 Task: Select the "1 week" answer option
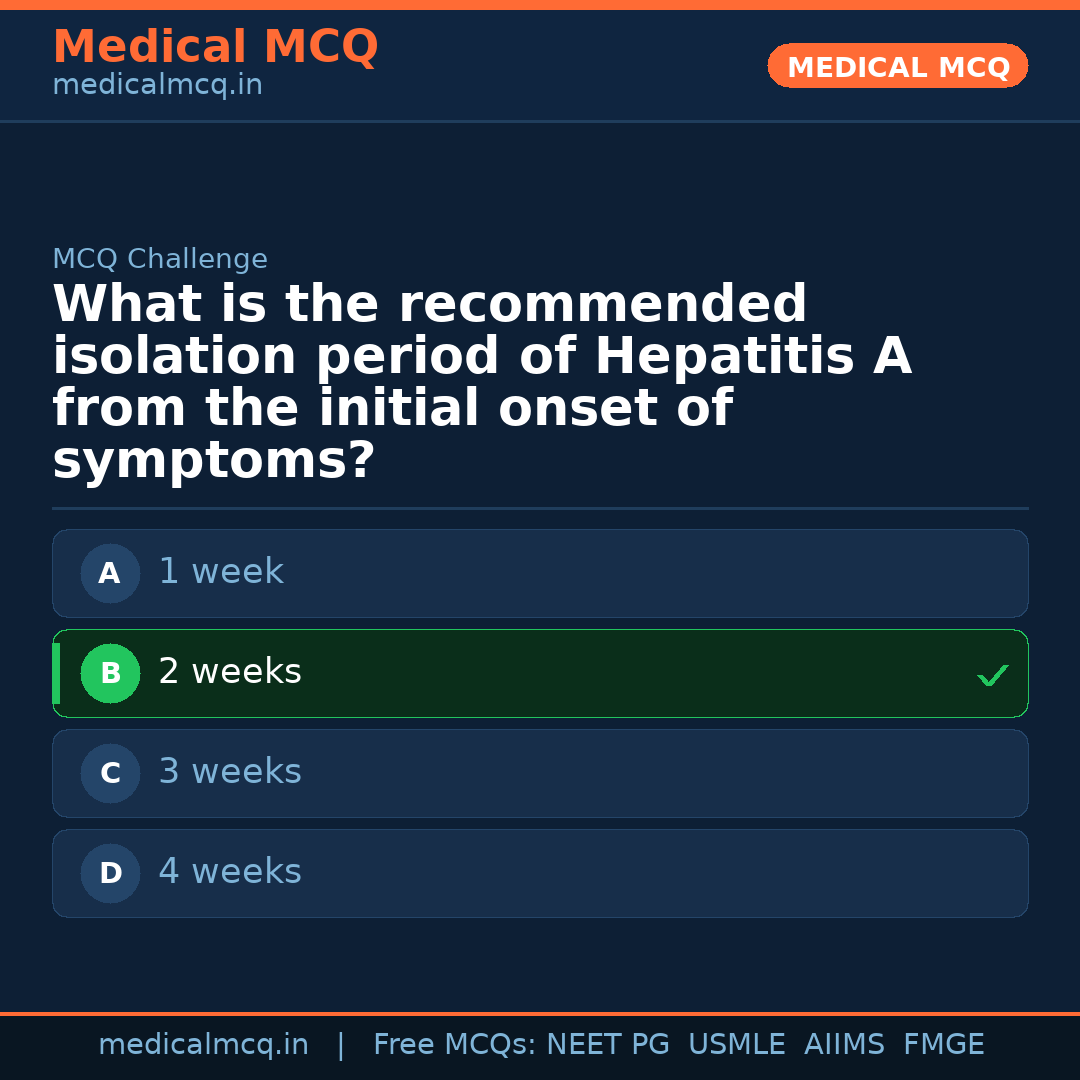click(221, 572)
